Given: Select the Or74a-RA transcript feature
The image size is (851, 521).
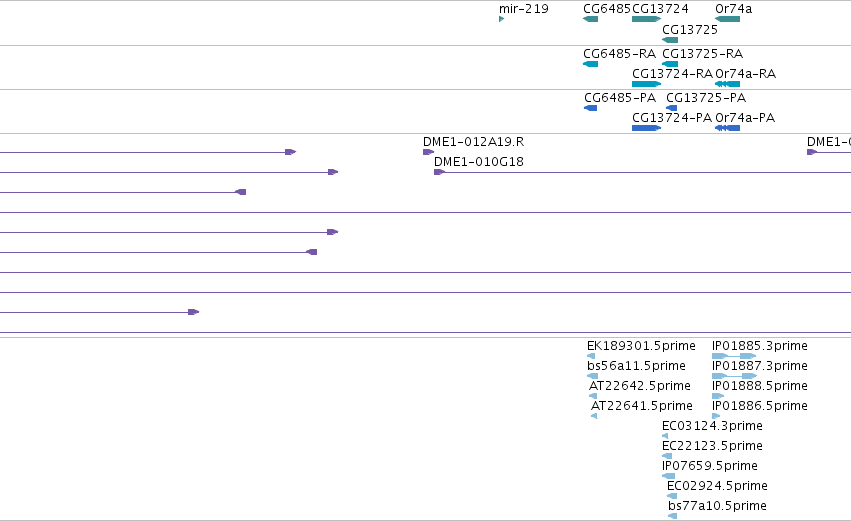Looking at the screenshot, I should click(727, 84).
